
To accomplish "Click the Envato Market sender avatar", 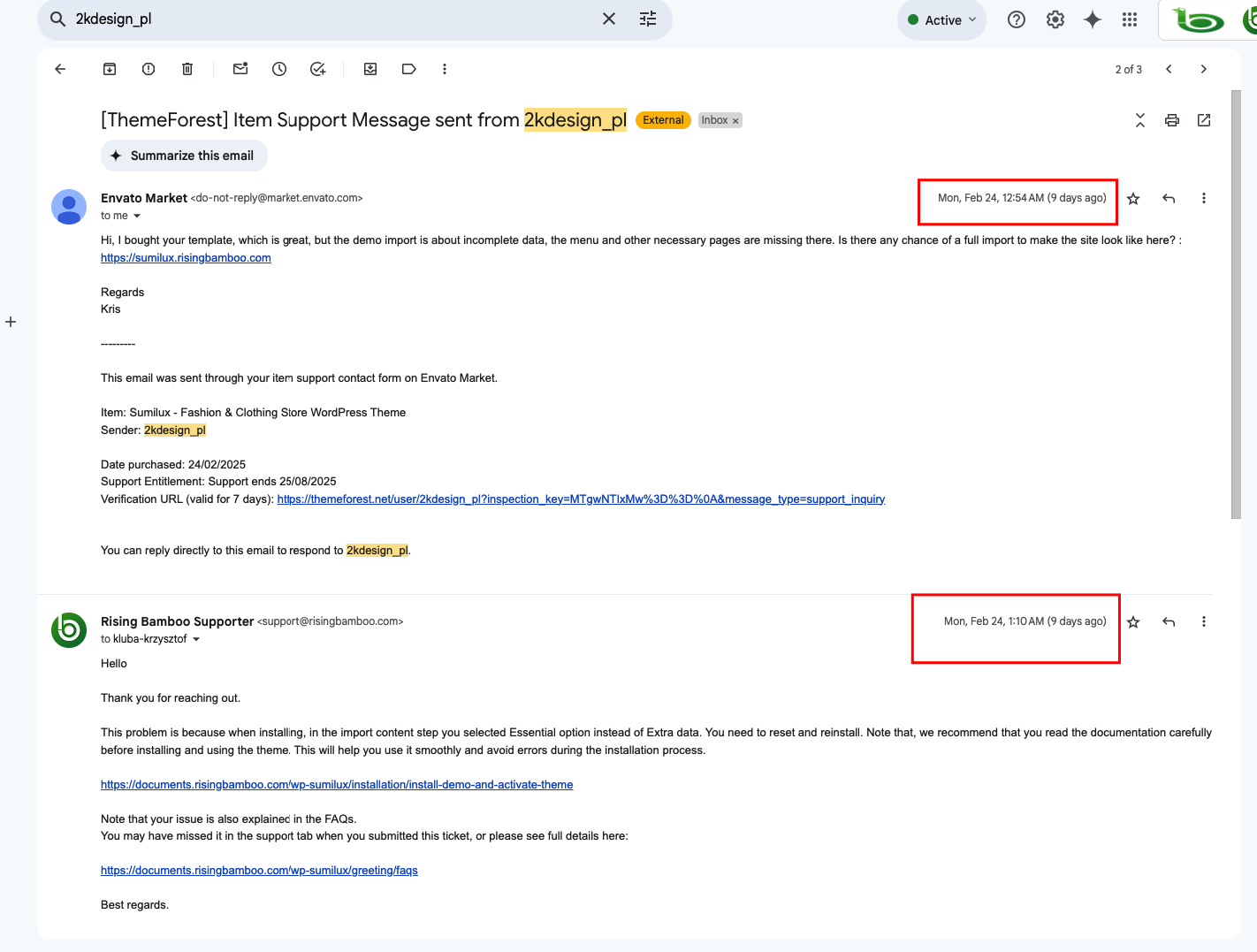I will [x=69, y=207].
